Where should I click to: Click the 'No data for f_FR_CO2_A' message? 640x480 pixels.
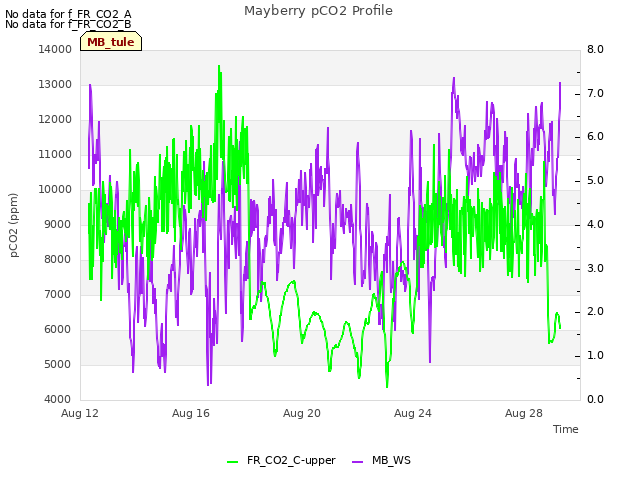tap(68, 14)
